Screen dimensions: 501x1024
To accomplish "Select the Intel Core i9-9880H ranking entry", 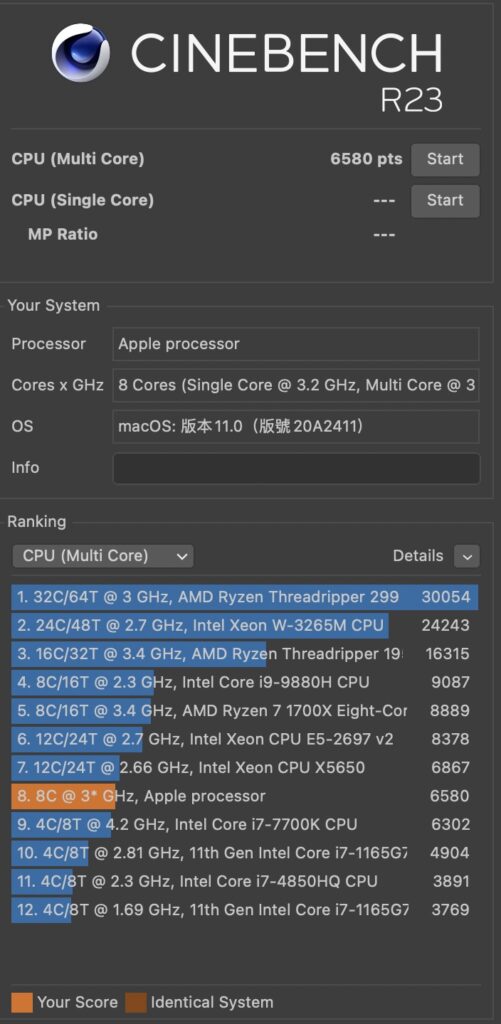I will point(245,682).
